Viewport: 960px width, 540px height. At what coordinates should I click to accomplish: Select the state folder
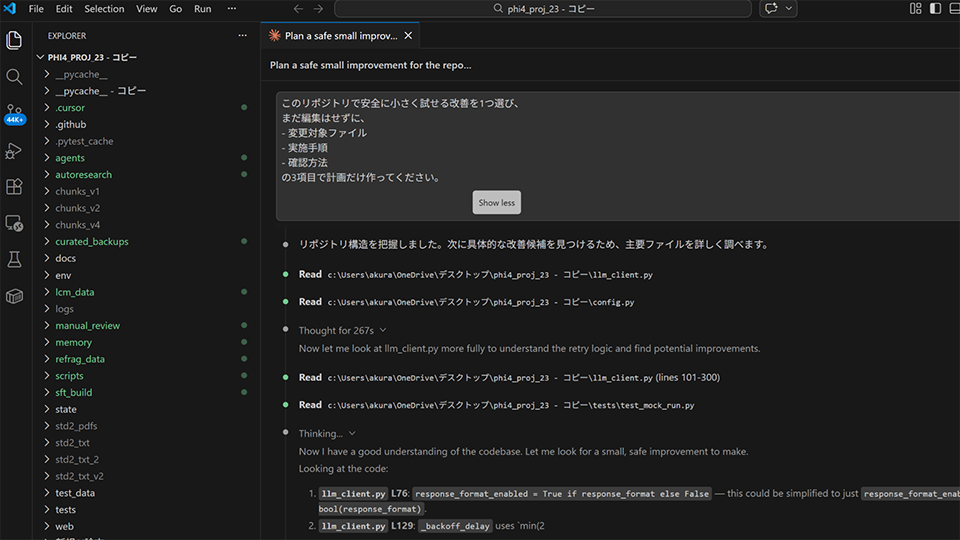coord(66,410)
